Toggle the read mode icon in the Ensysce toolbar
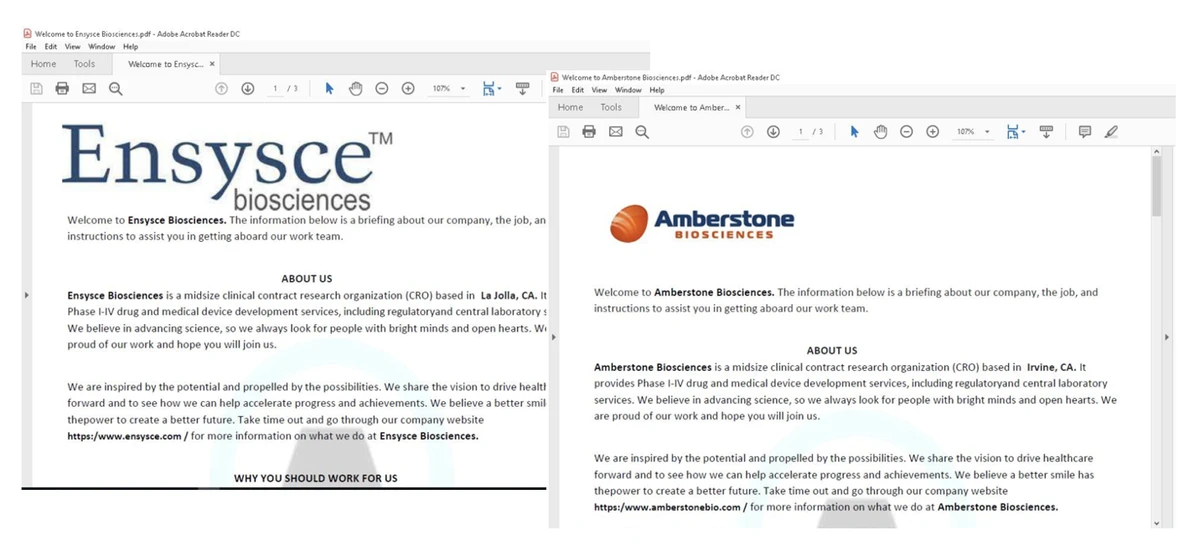This screenshot has height=551, width=1200. point(521,89)
